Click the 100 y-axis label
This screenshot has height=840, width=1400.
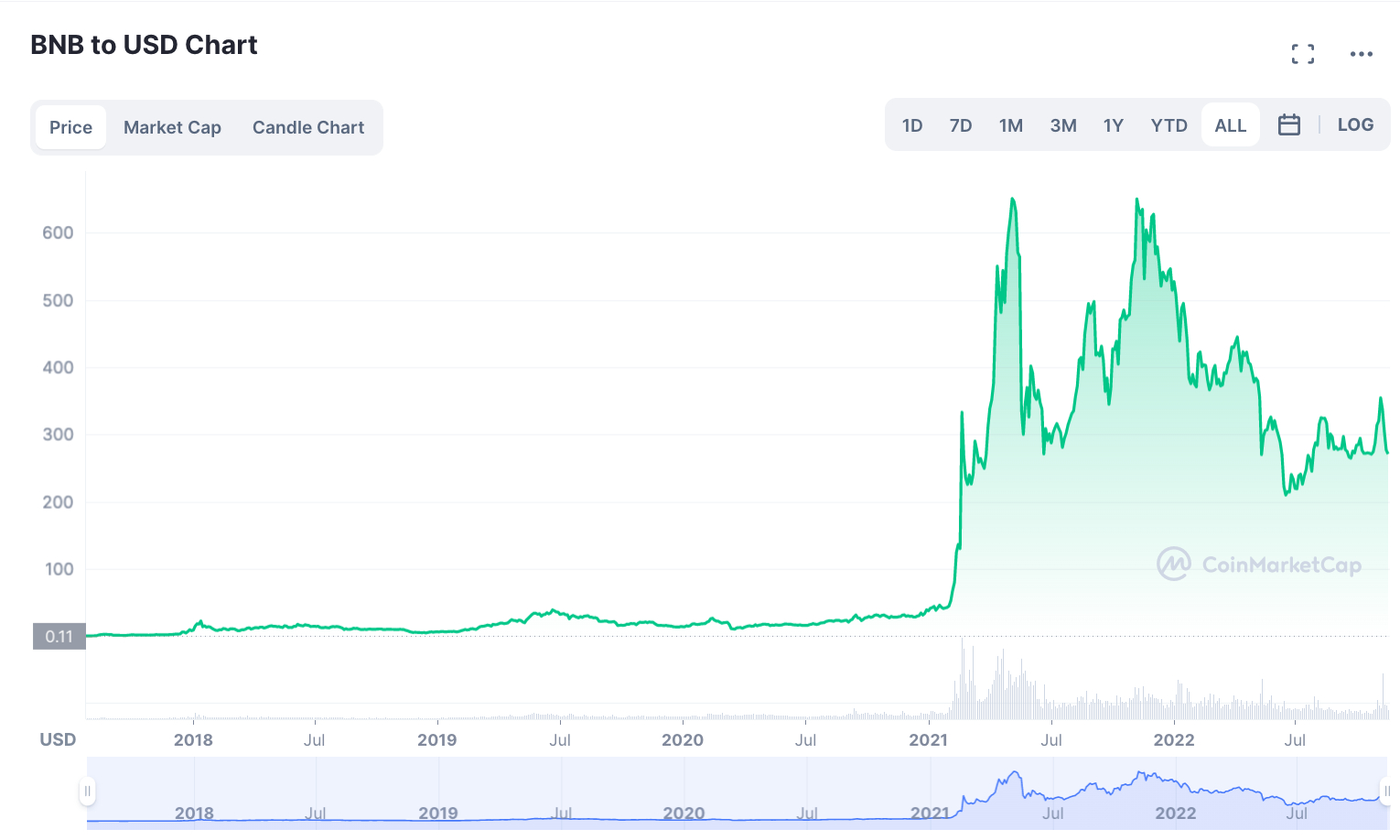tap(59, 568)
